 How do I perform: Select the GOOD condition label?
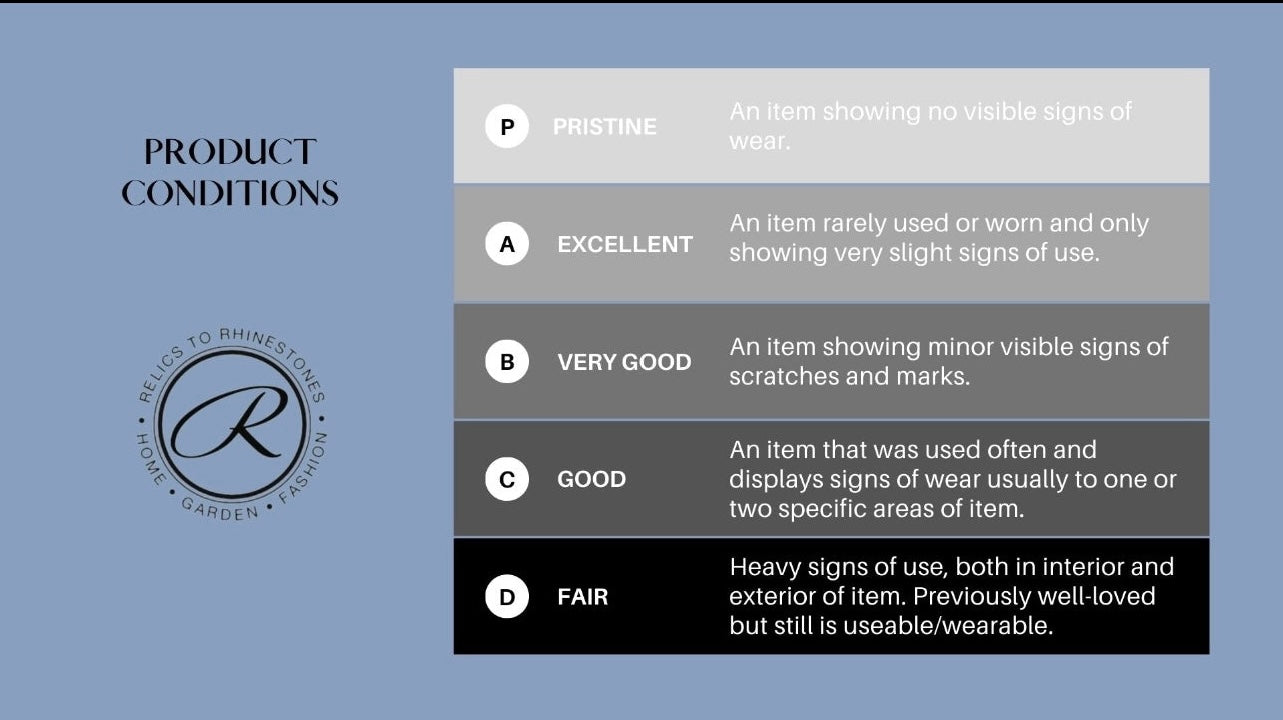592,479
